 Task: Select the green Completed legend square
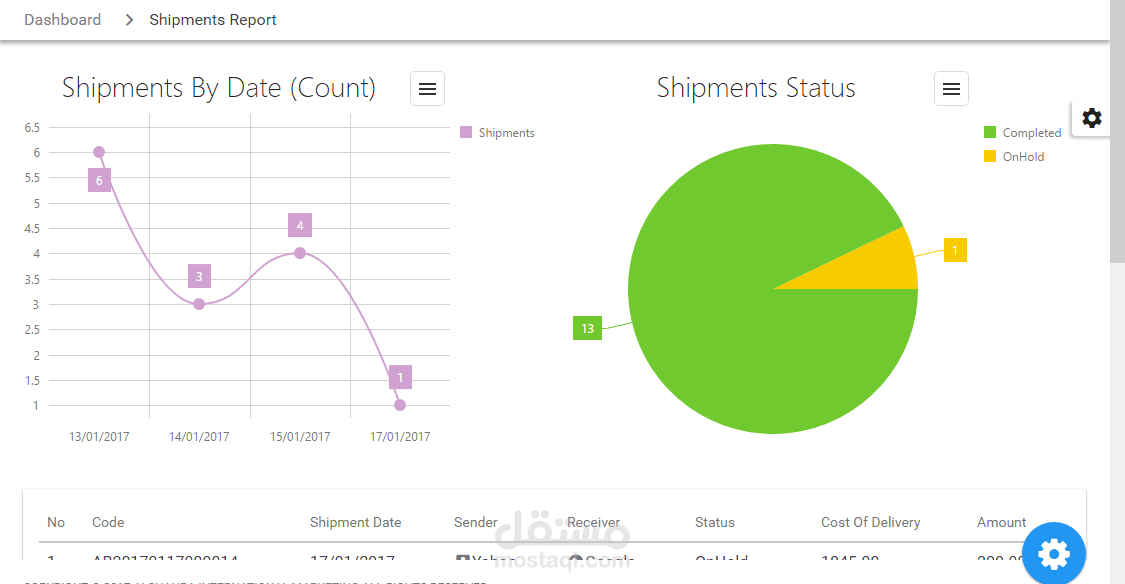(992, 132)
